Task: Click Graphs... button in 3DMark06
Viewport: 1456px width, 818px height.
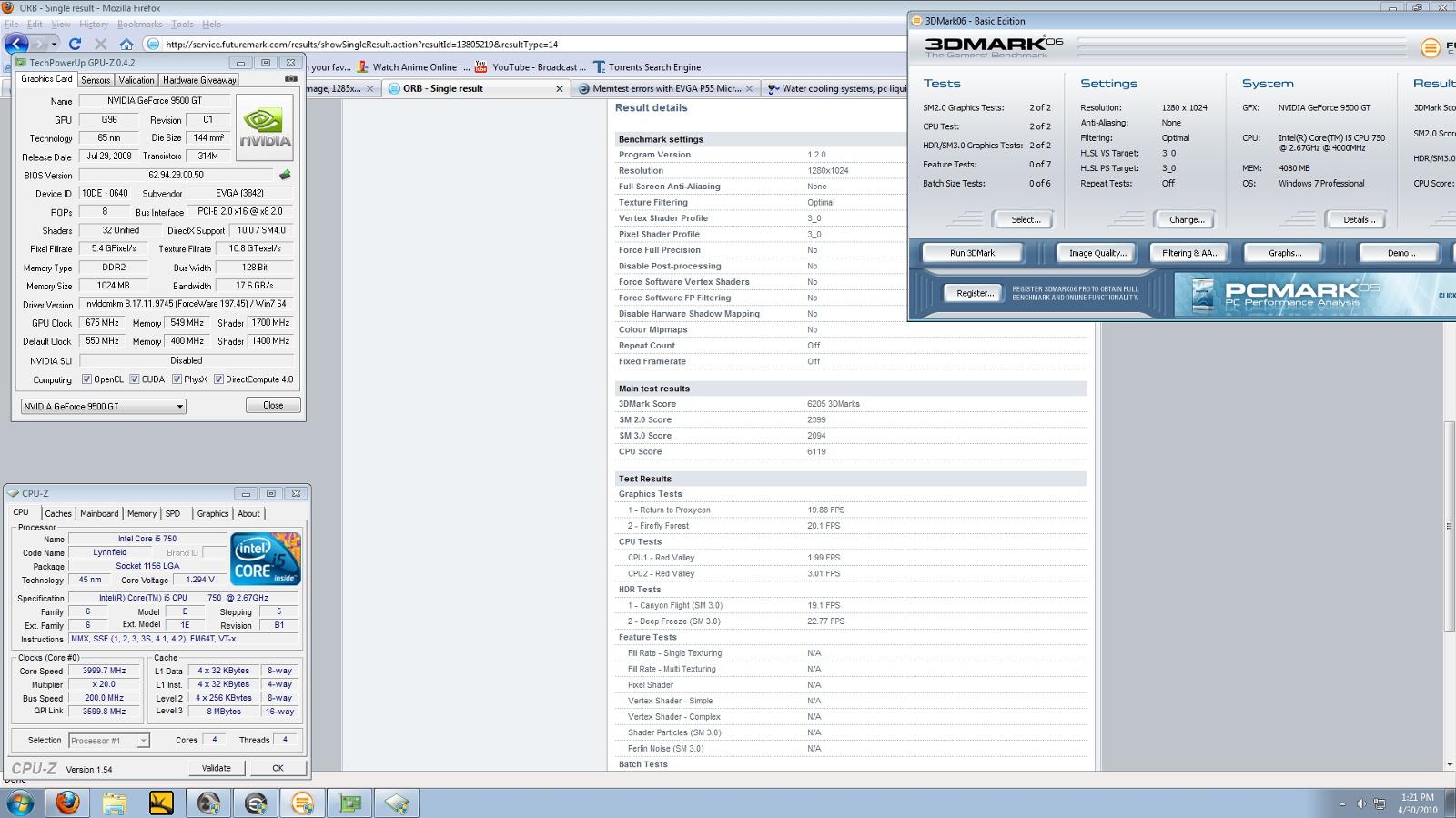Action: coord(1285,253)
